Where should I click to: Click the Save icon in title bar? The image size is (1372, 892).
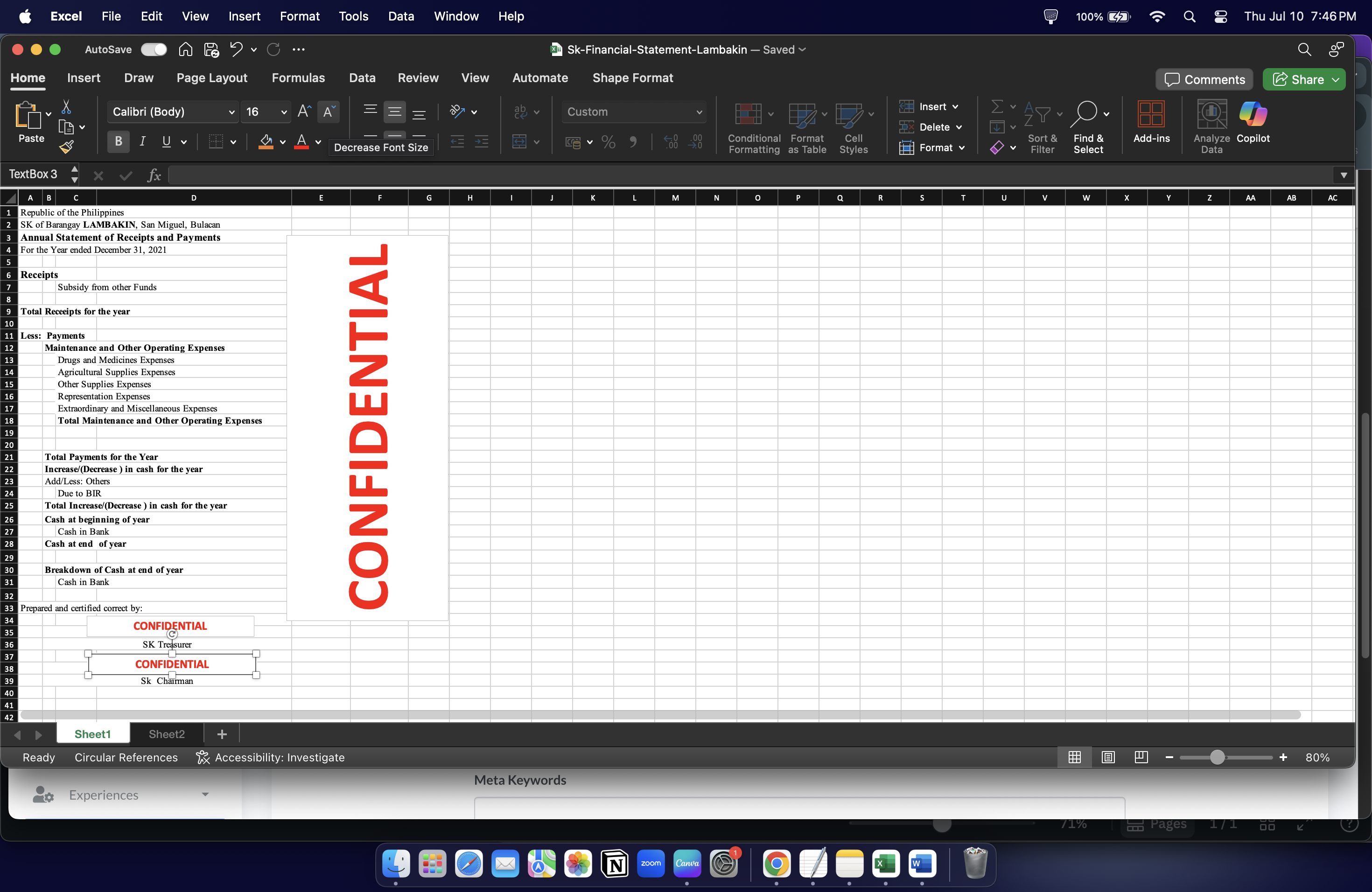(x=211, y=49)
